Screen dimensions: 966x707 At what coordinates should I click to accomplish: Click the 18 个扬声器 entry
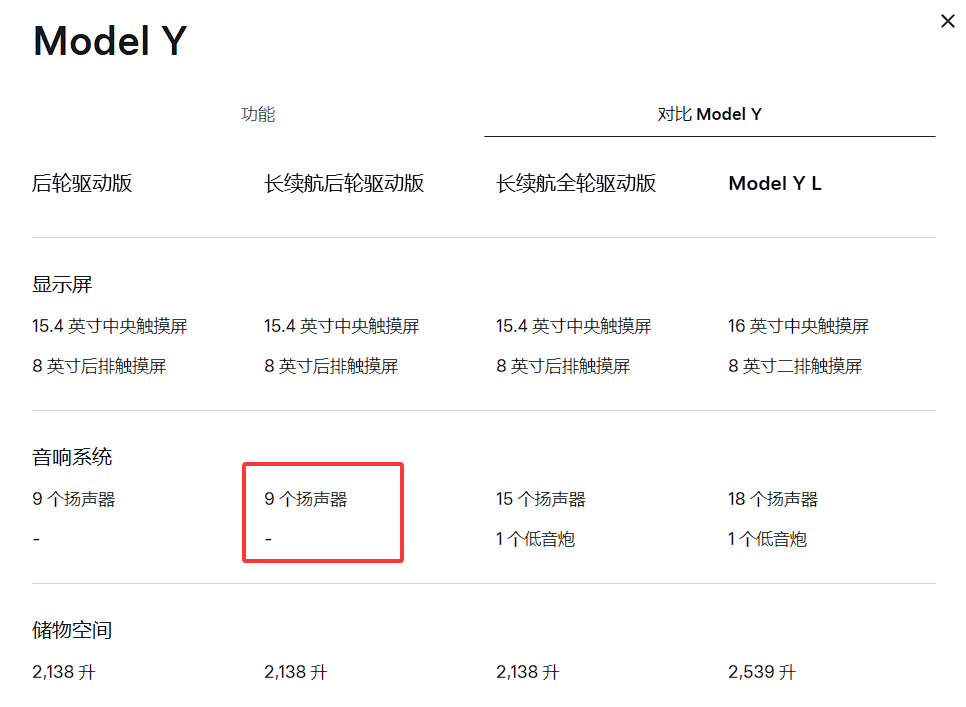(x=773, y=499)
